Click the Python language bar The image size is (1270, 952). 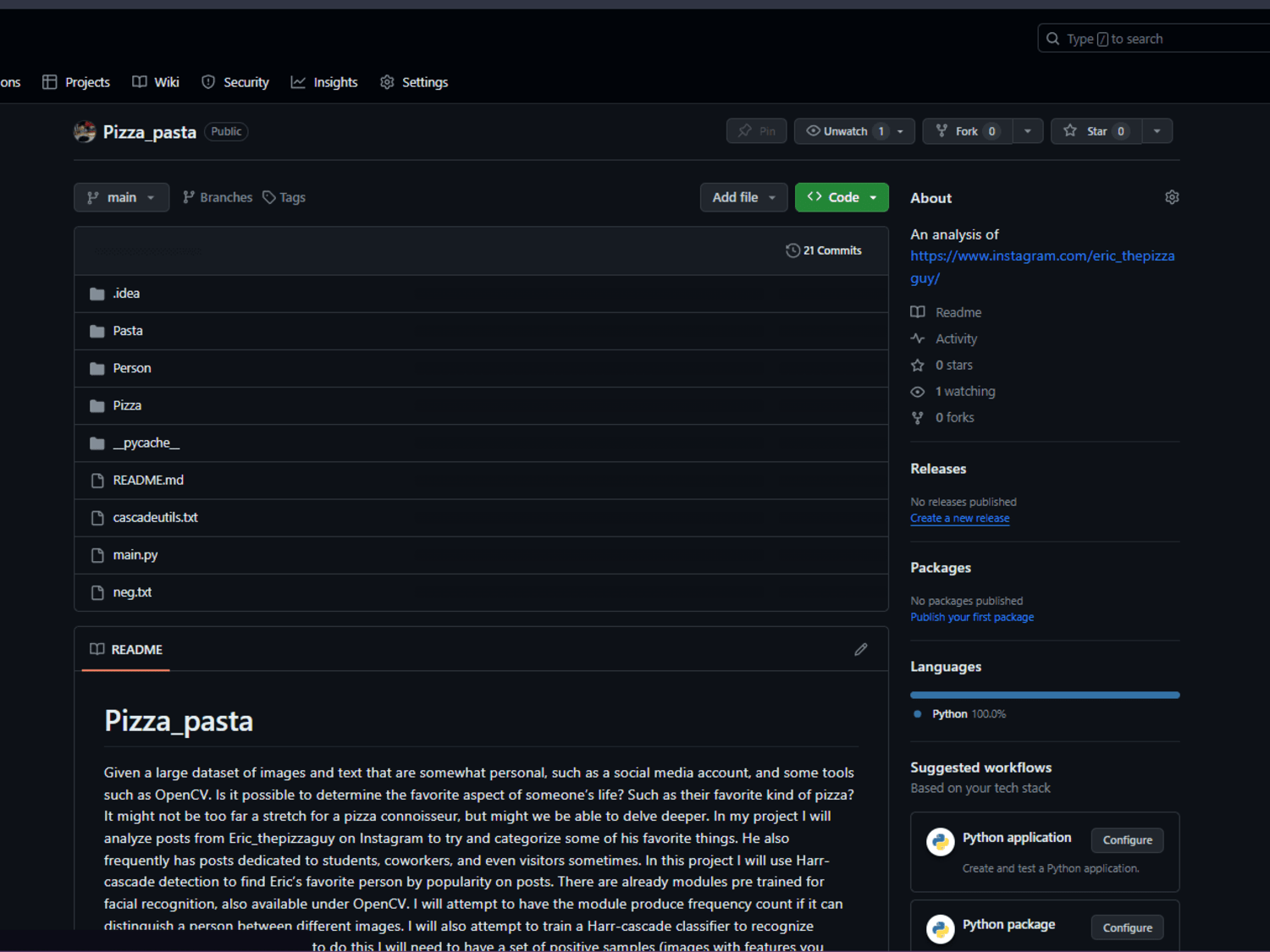click(1045, 695)
